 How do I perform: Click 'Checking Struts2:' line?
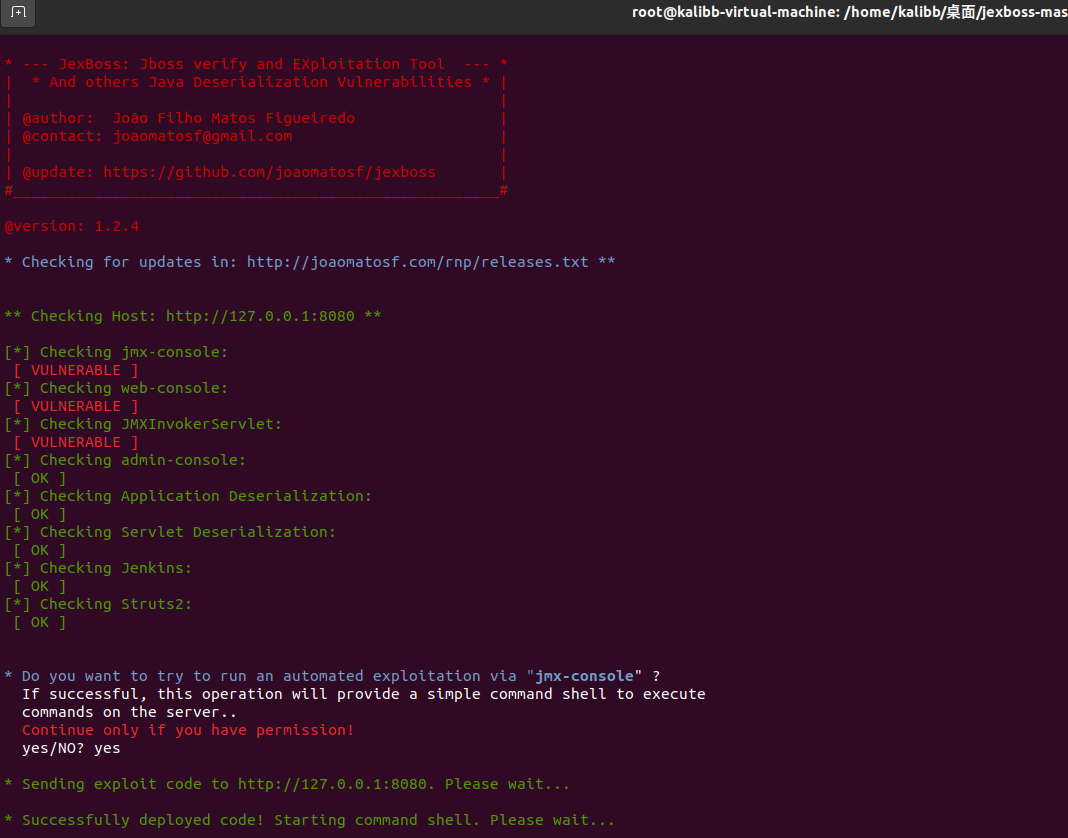(x=98, y=605)
